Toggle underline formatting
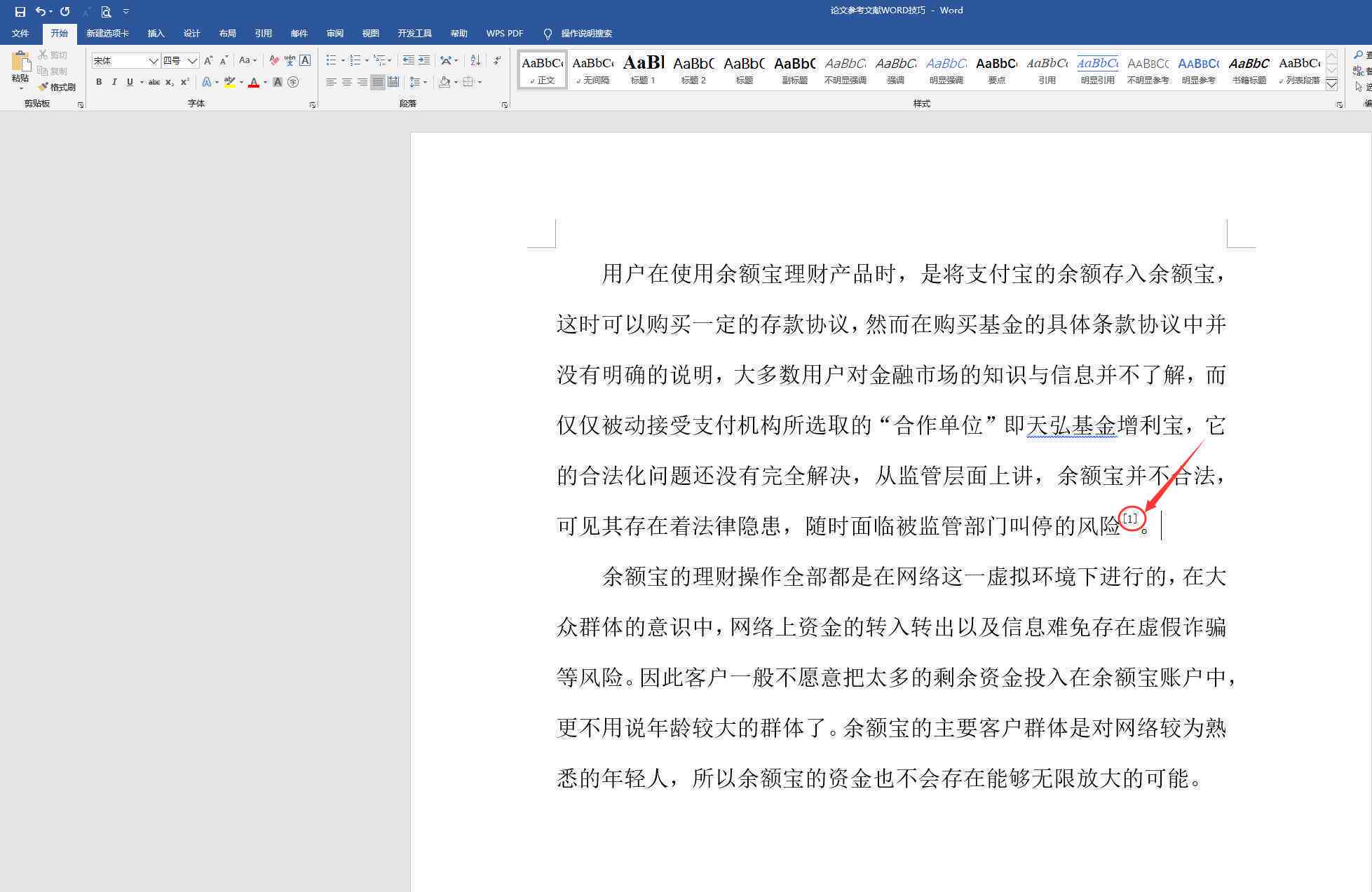 (x=130, y=82)
